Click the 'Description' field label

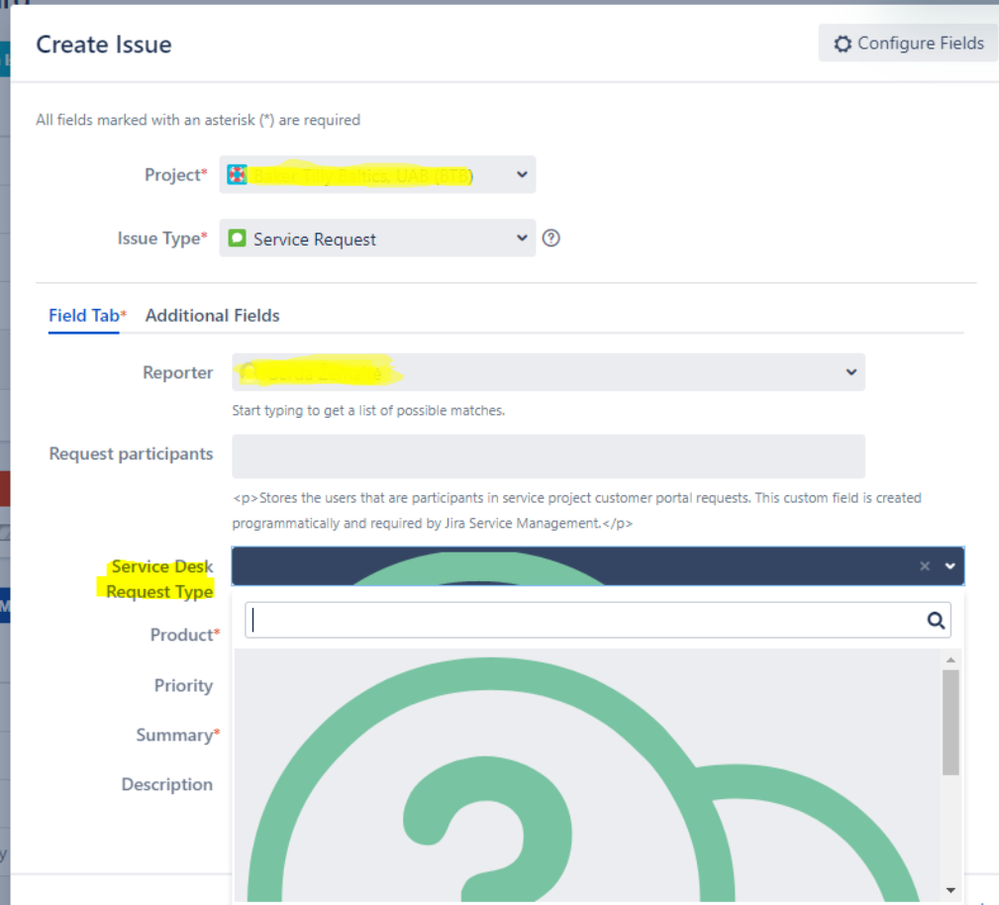167,785
